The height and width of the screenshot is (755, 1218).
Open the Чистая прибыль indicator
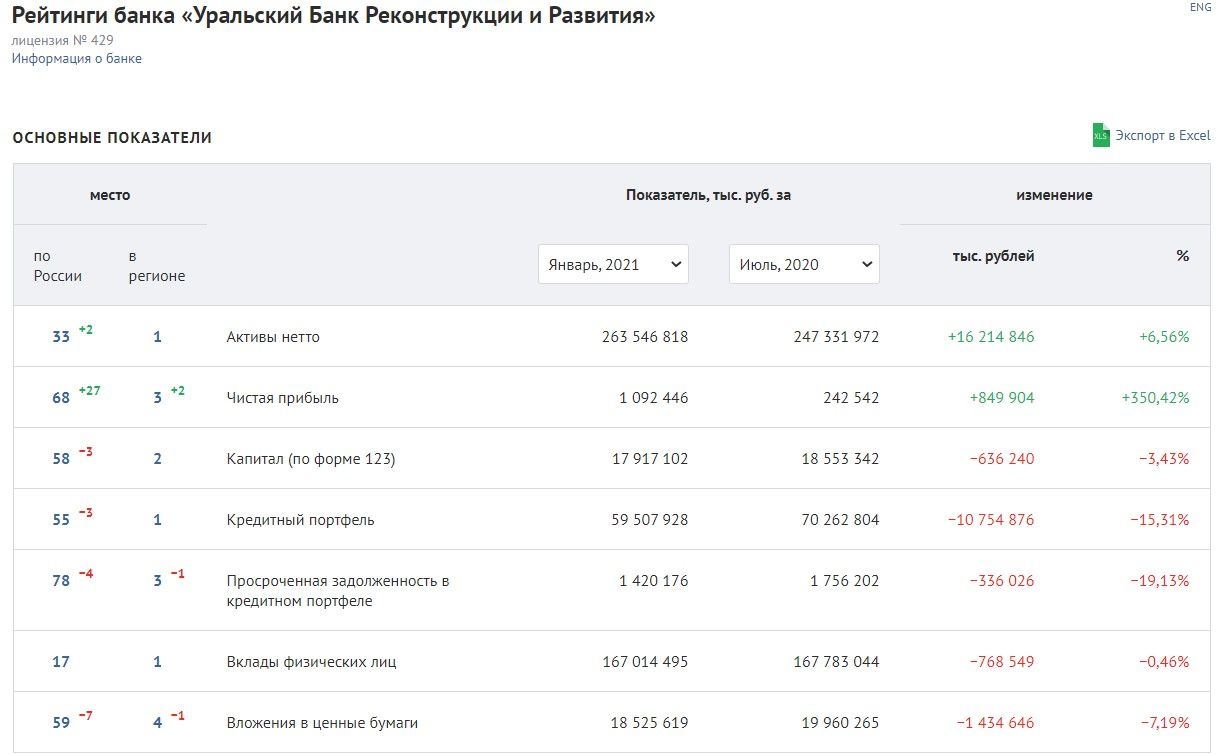pos(283,398)
